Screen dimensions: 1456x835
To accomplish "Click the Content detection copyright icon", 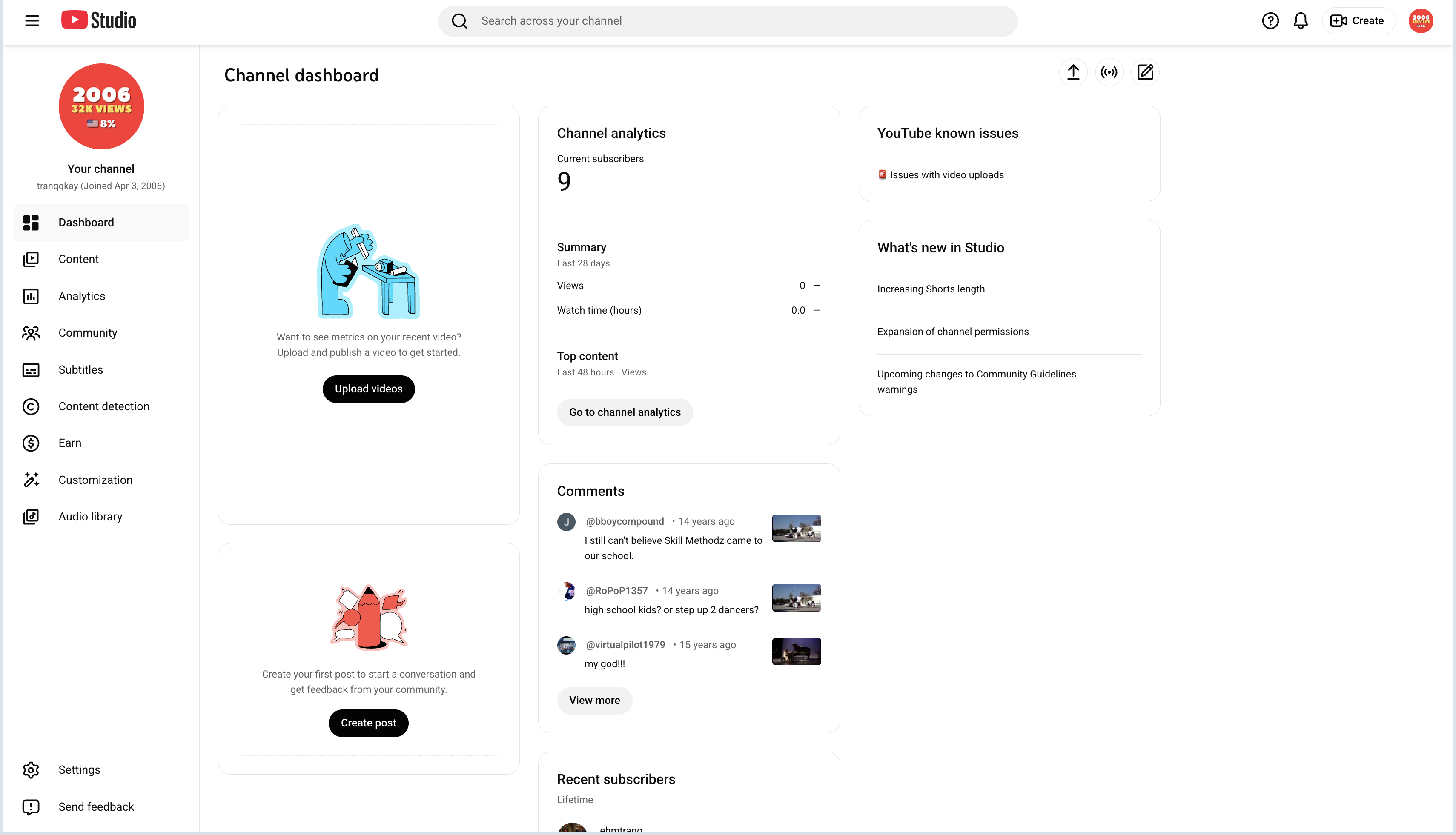I will pos(31,406).
